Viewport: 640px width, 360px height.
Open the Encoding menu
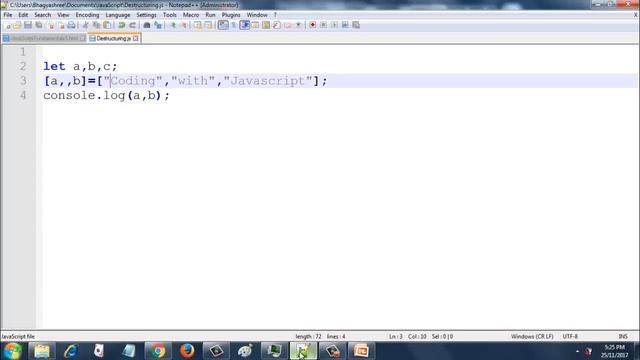click(x=87, y=15)
